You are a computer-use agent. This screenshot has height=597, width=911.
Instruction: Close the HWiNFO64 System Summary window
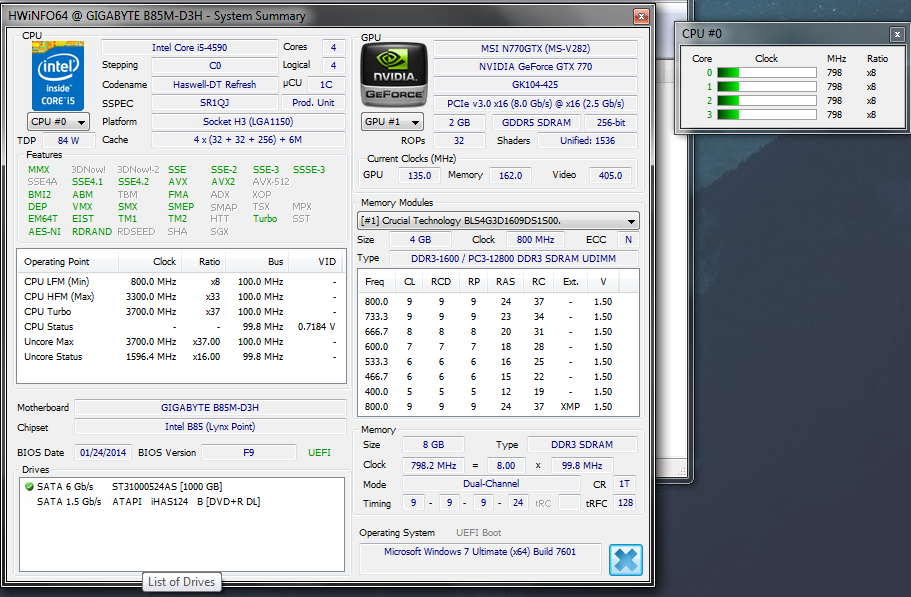coord(641,16)
